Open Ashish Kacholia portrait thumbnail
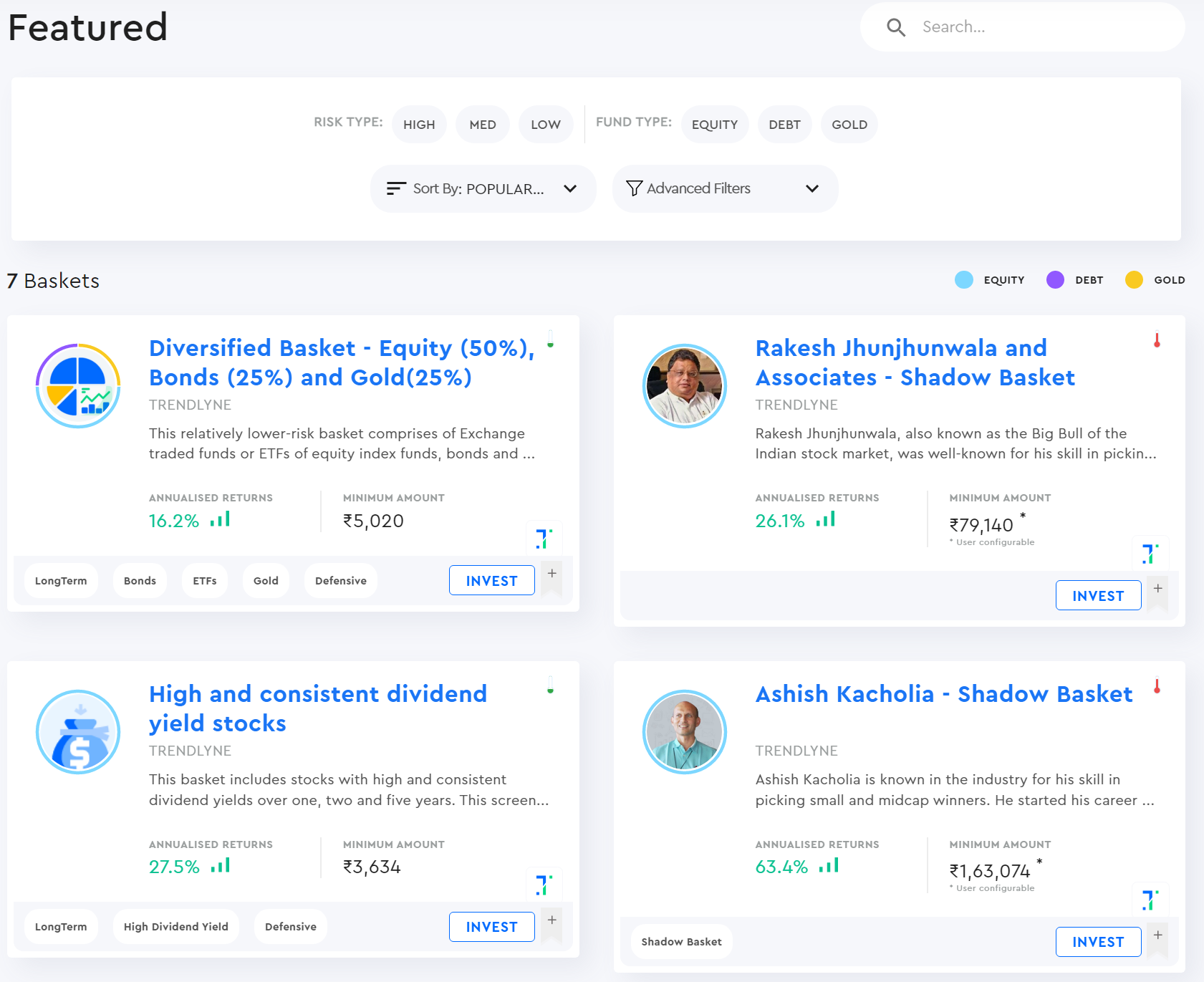Viewport: 1204px width, 982px height. tap(685, 732)
